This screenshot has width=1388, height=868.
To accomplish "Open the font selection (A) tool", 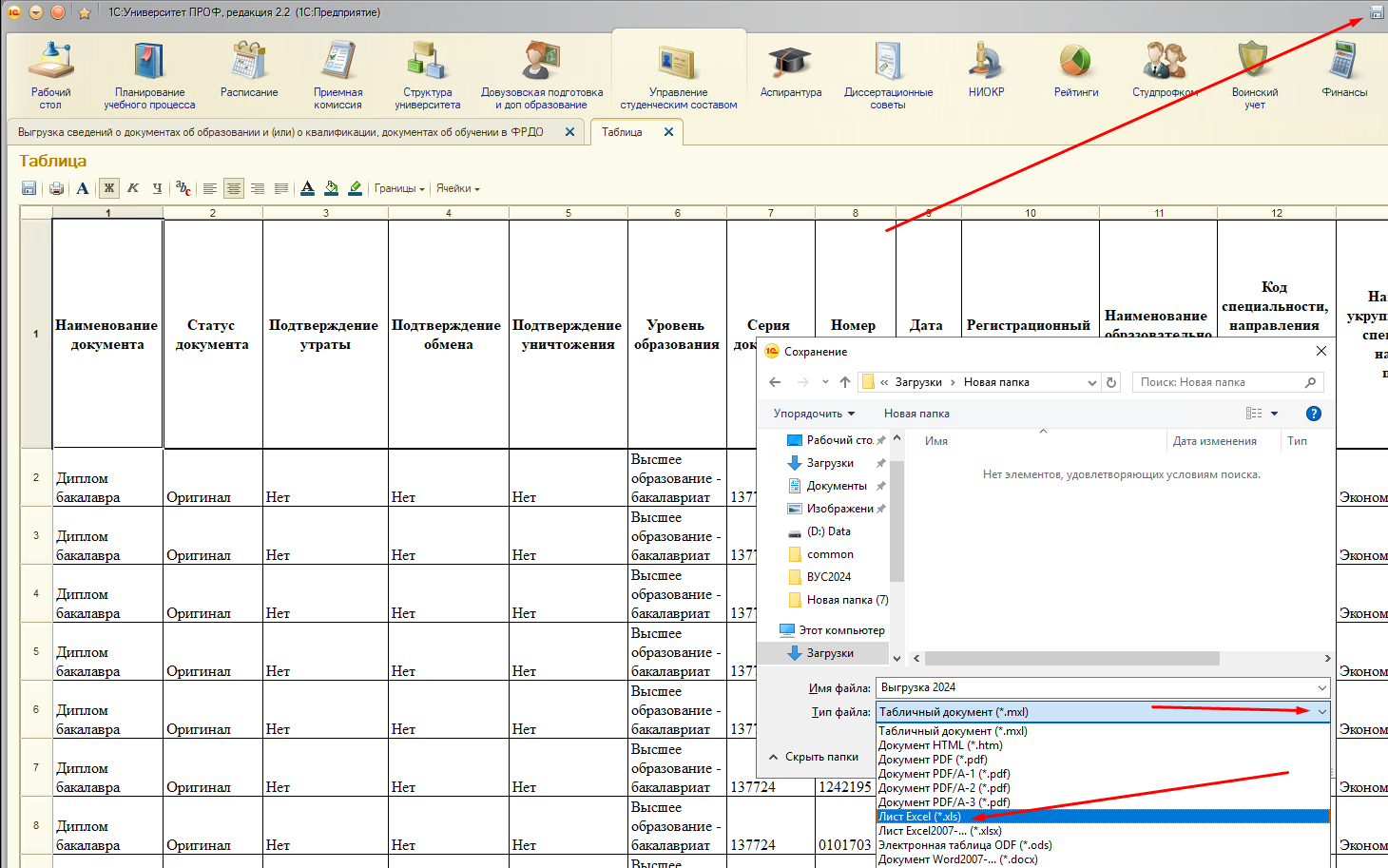I will (83, 188).
